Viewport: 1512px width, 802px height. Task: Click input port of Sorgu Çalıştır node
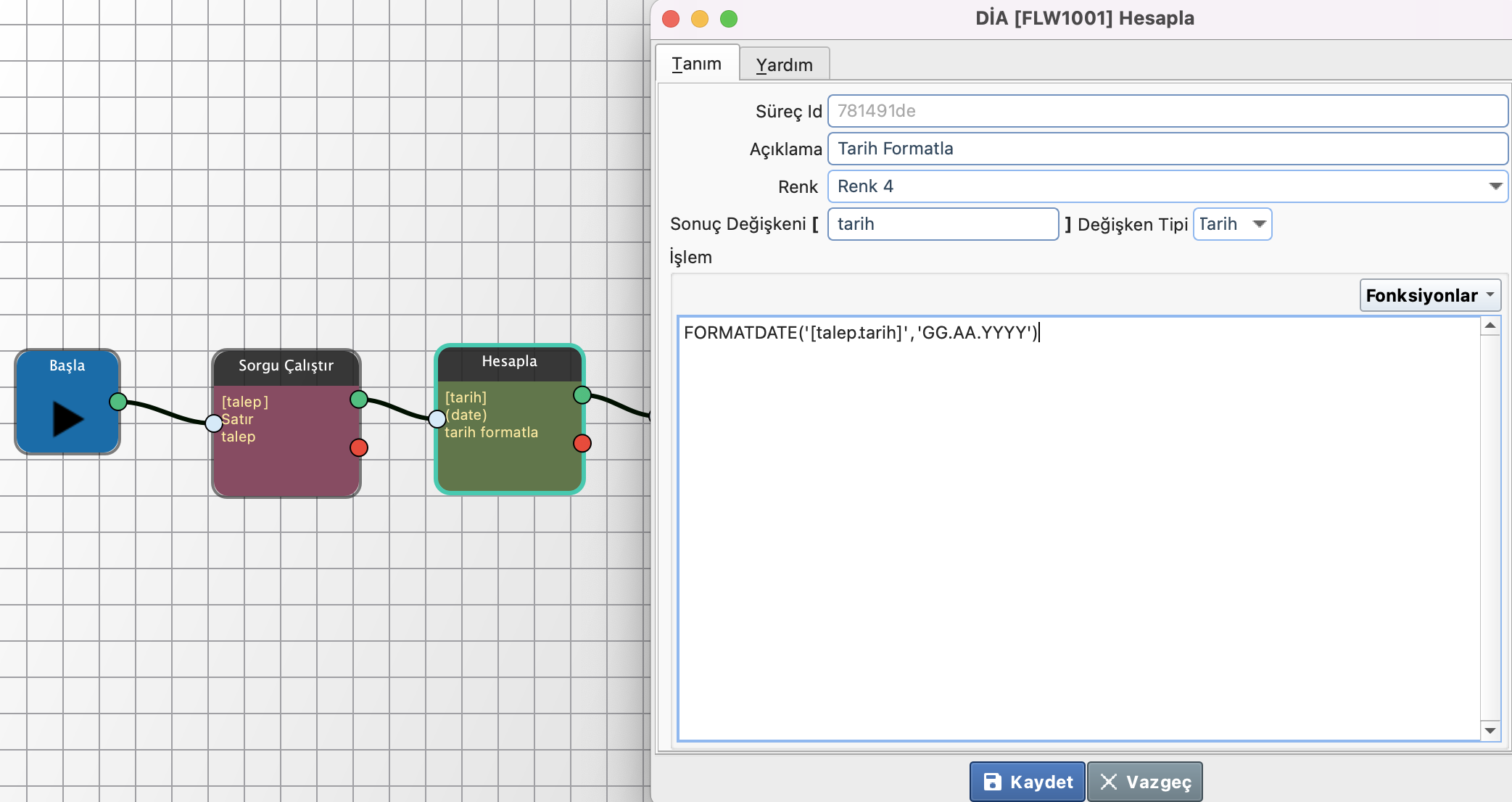[x=214, y=423]
